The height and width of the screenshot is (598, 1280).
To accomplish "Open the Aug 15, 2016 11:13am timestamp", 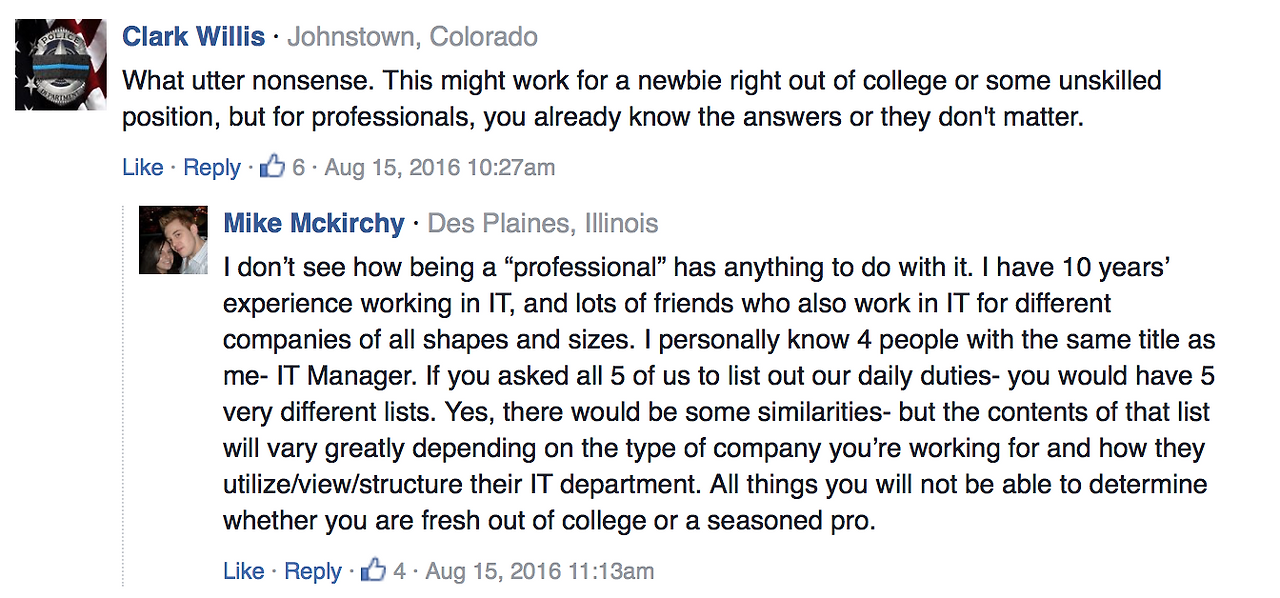I will click(x=540, y=571).
